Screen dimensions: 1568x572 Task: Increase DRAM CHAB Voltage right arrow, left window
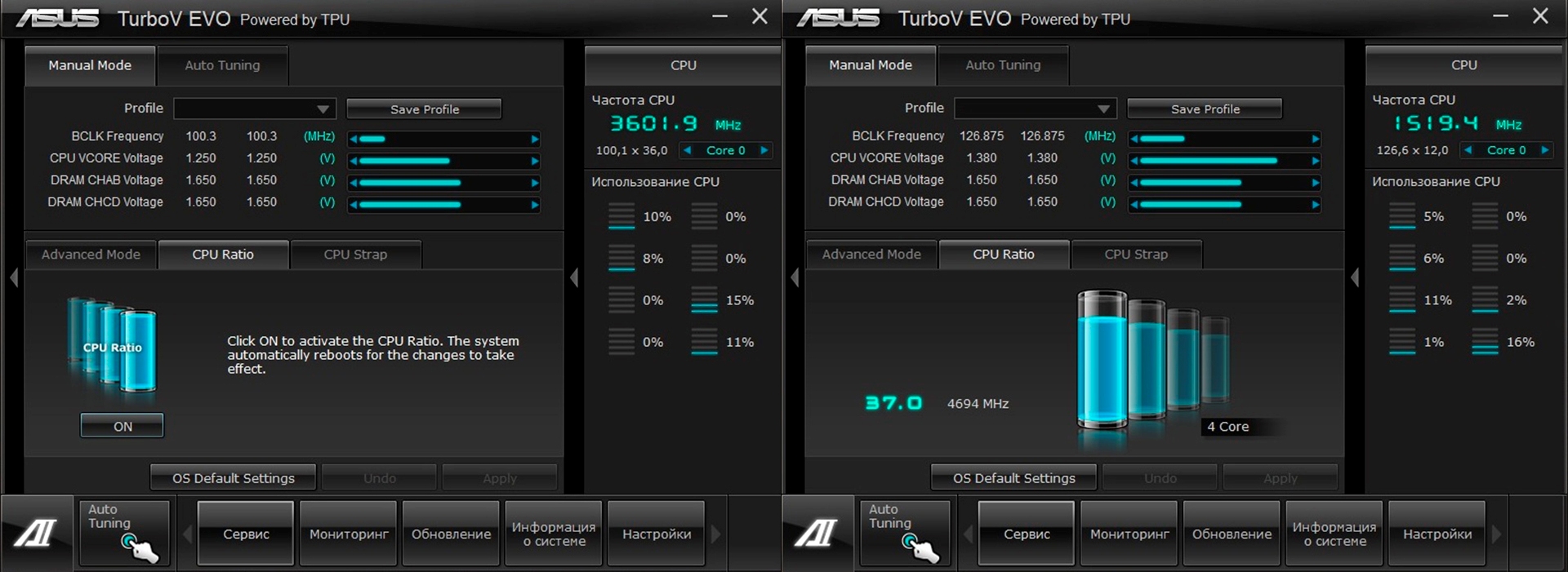(x=535, y=183)
